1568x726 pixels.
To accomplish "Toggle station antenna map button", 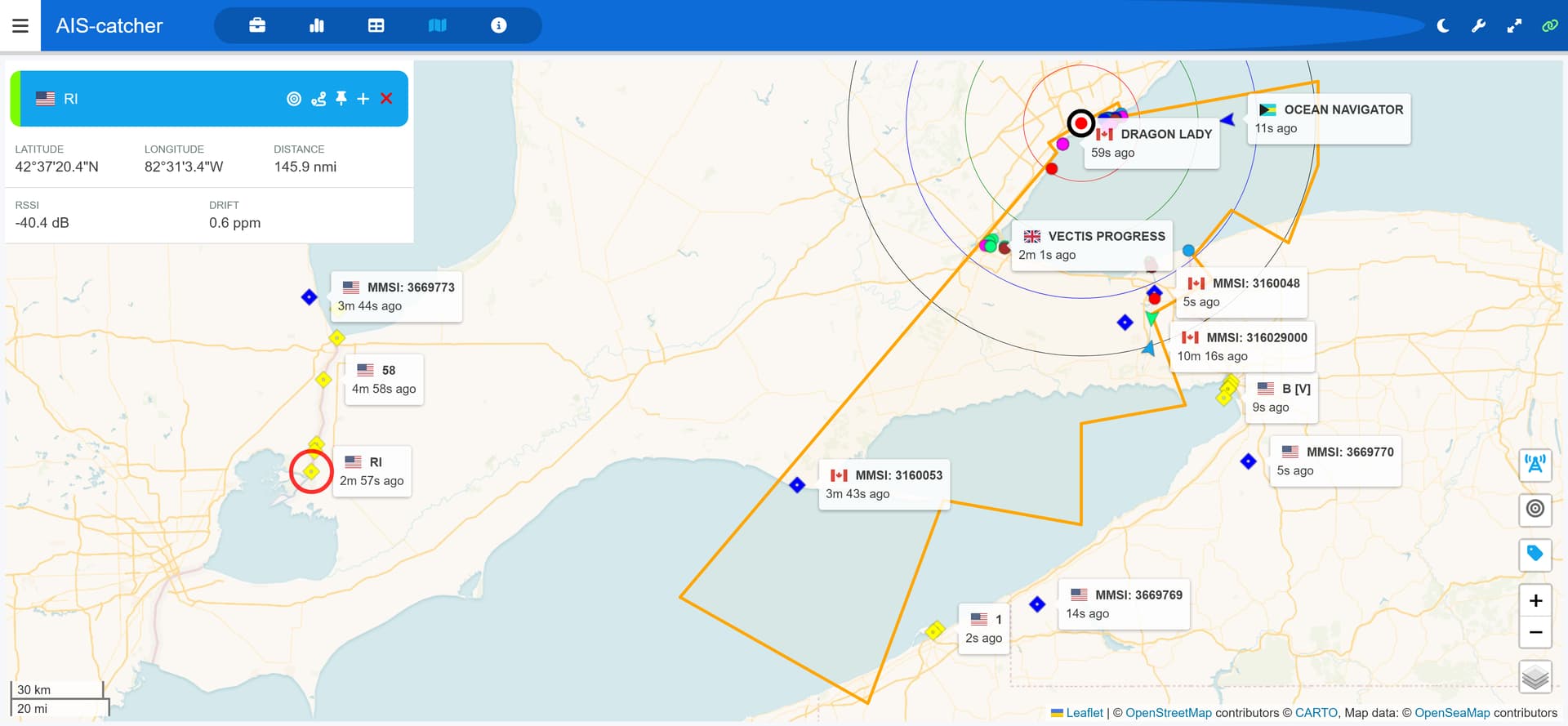I will pyautogui.click(x=1535, y=465).
